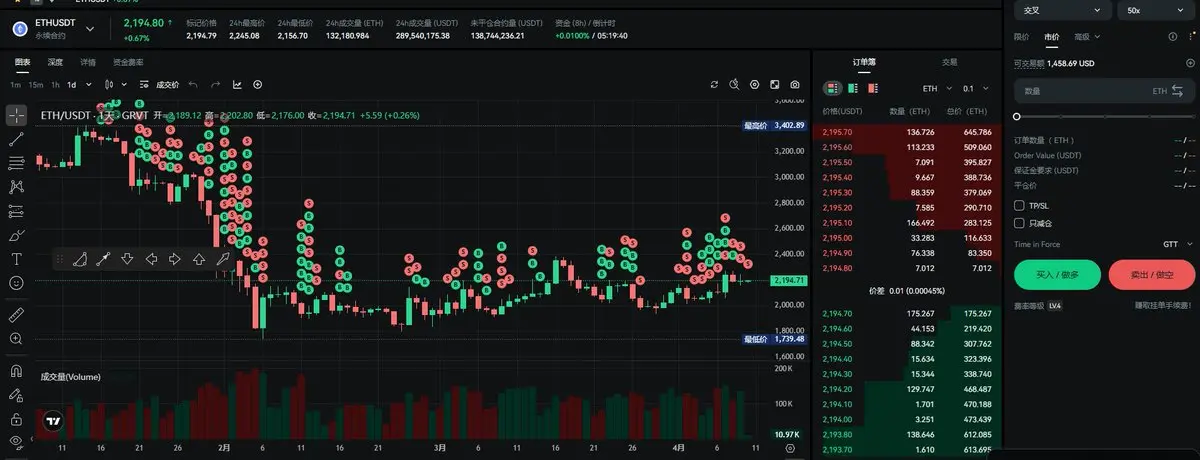Select the crosshair cursor tool
This screenshot has width=1200, height=460.
tap(15, 114)
